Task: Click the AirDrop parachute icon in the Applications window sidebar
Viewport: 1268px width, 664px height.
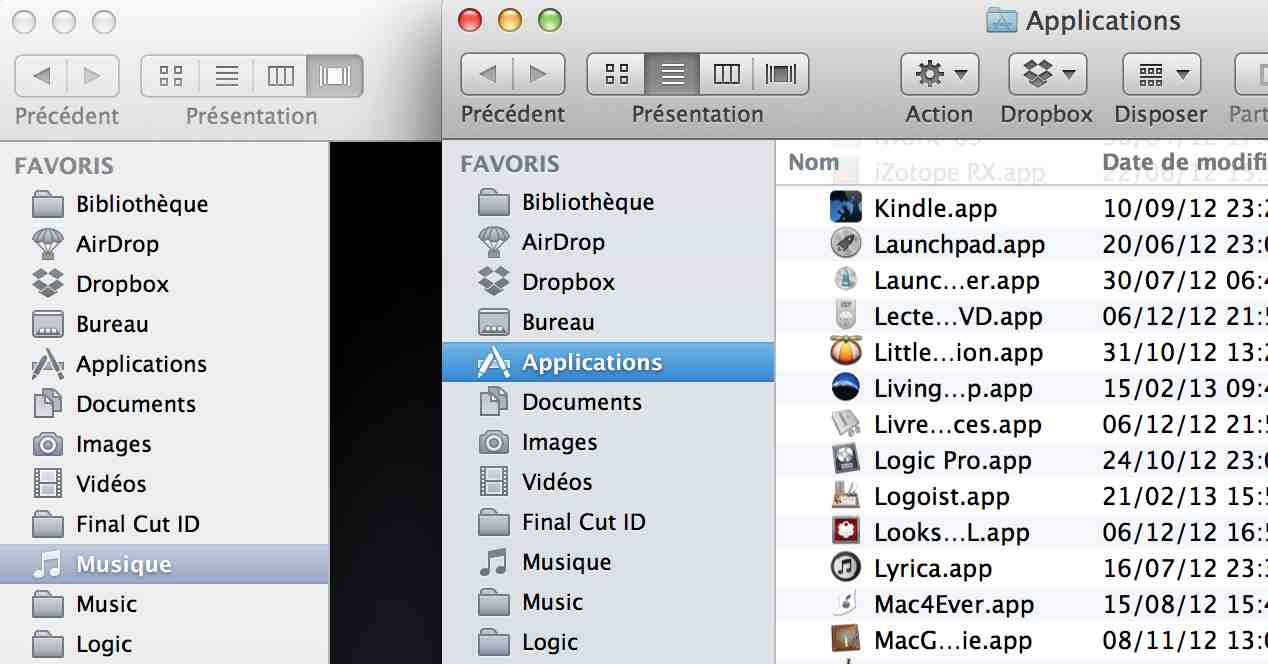Action: [494, 242]
